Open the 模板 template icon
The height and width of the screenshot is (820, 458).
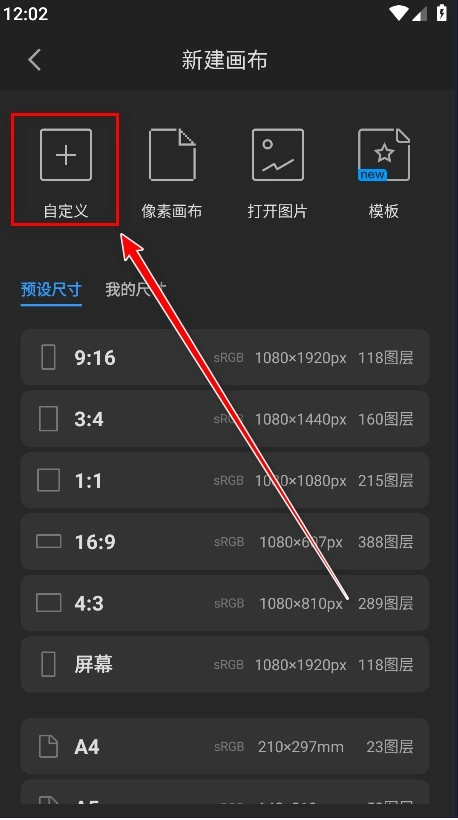tap(384, 155)
